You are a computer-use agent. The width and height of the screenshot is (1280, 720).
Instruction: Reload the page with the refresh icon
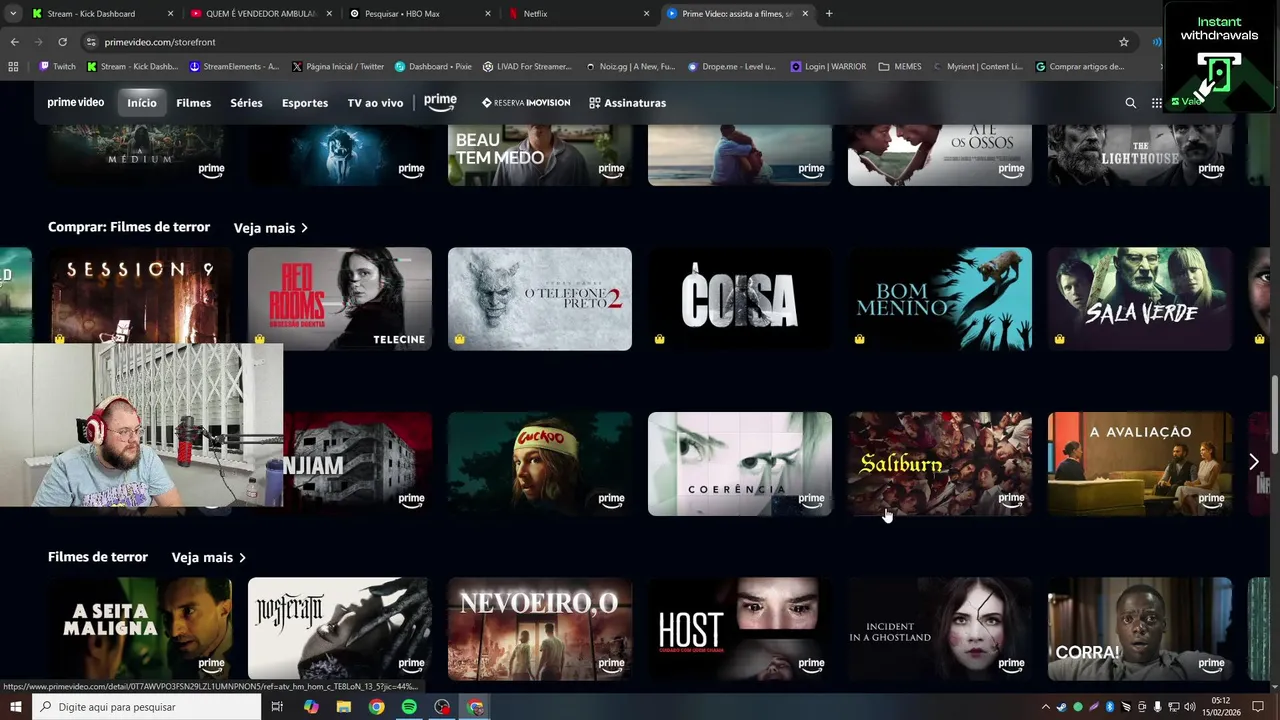62,42
